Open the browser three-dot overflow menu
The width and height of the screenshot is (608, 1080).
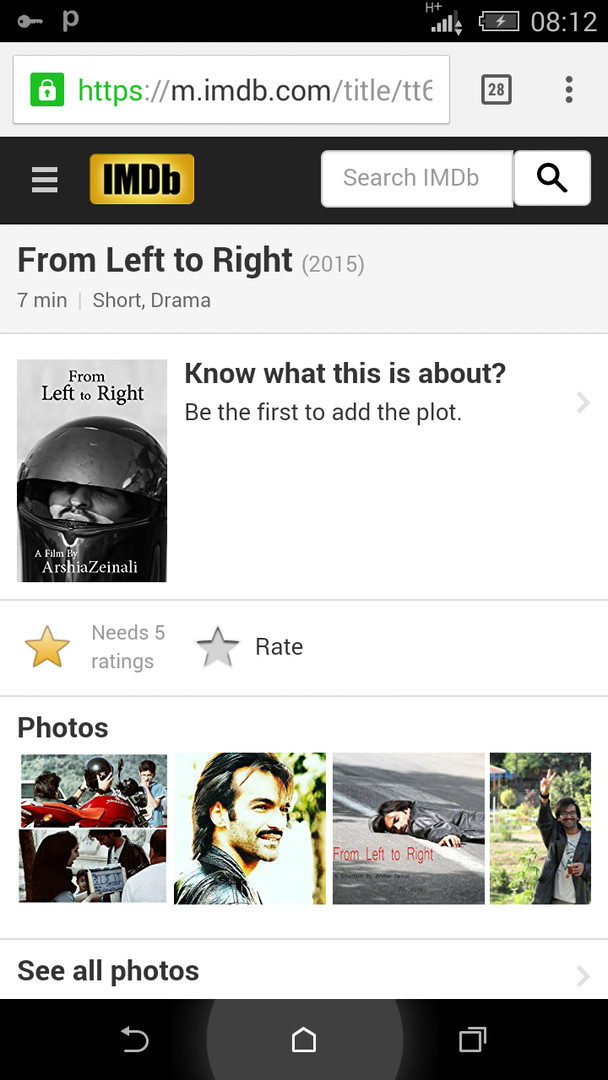(x=569, y=90)
